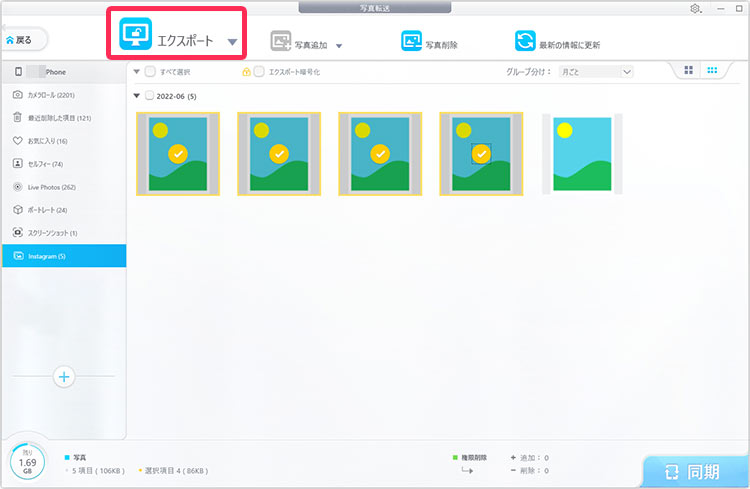Click the Add Photos (写真追加) icon
The width and height of the screenshot is (750, 489).
click(x=281, y=42)
